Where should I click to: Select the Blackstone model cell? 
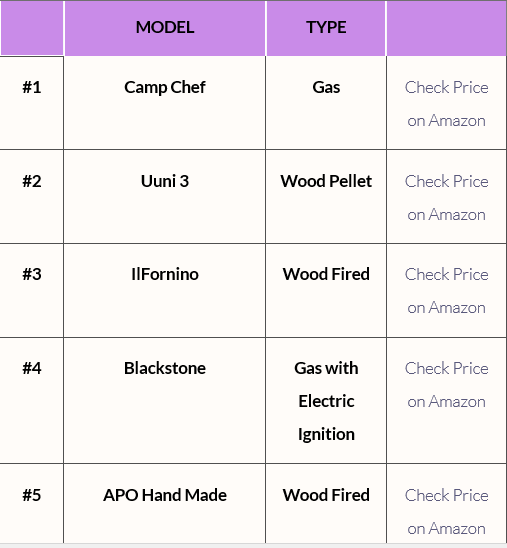(165, 401)
